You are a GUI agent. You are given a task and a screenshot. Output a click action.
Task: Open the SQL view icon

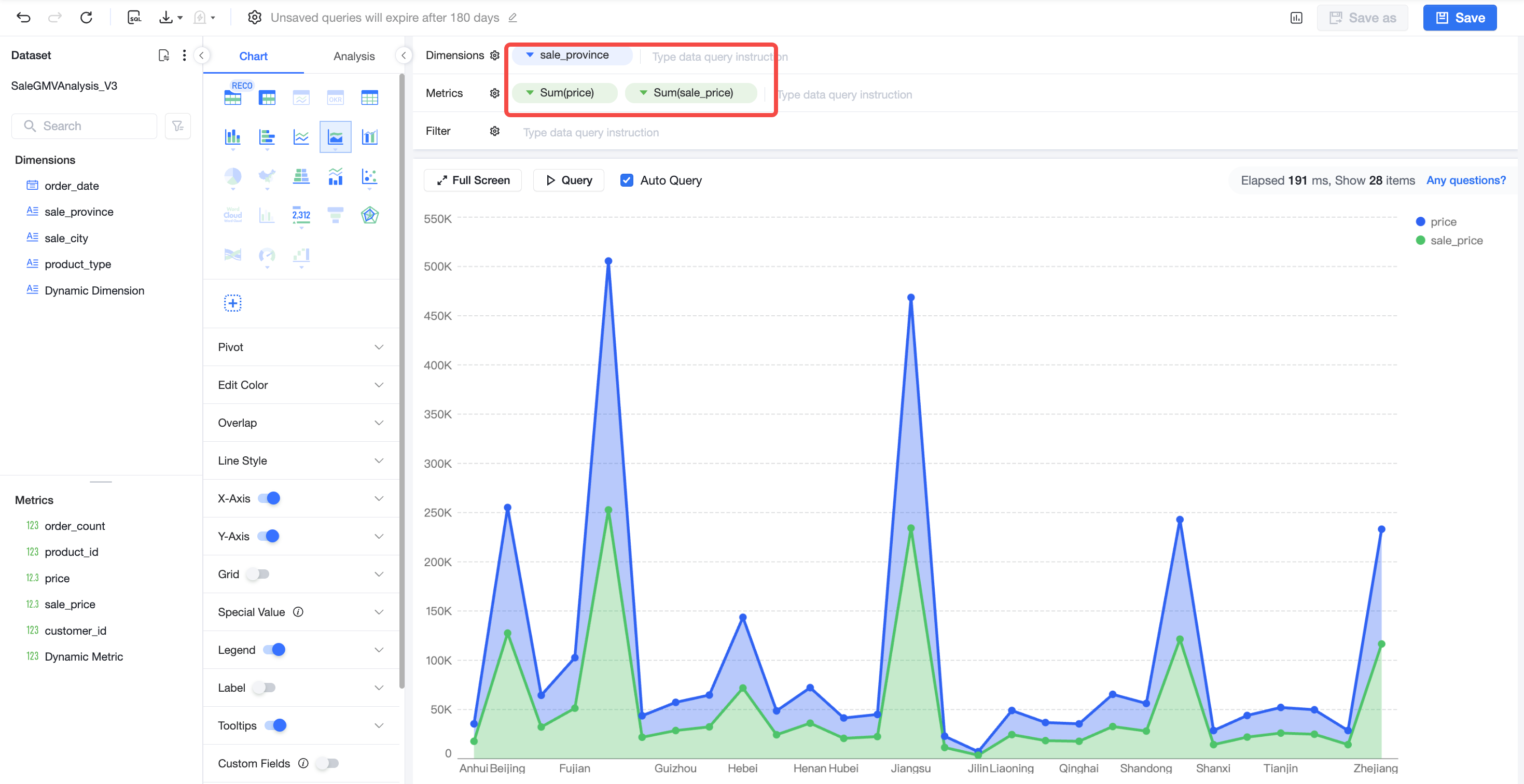134,18
